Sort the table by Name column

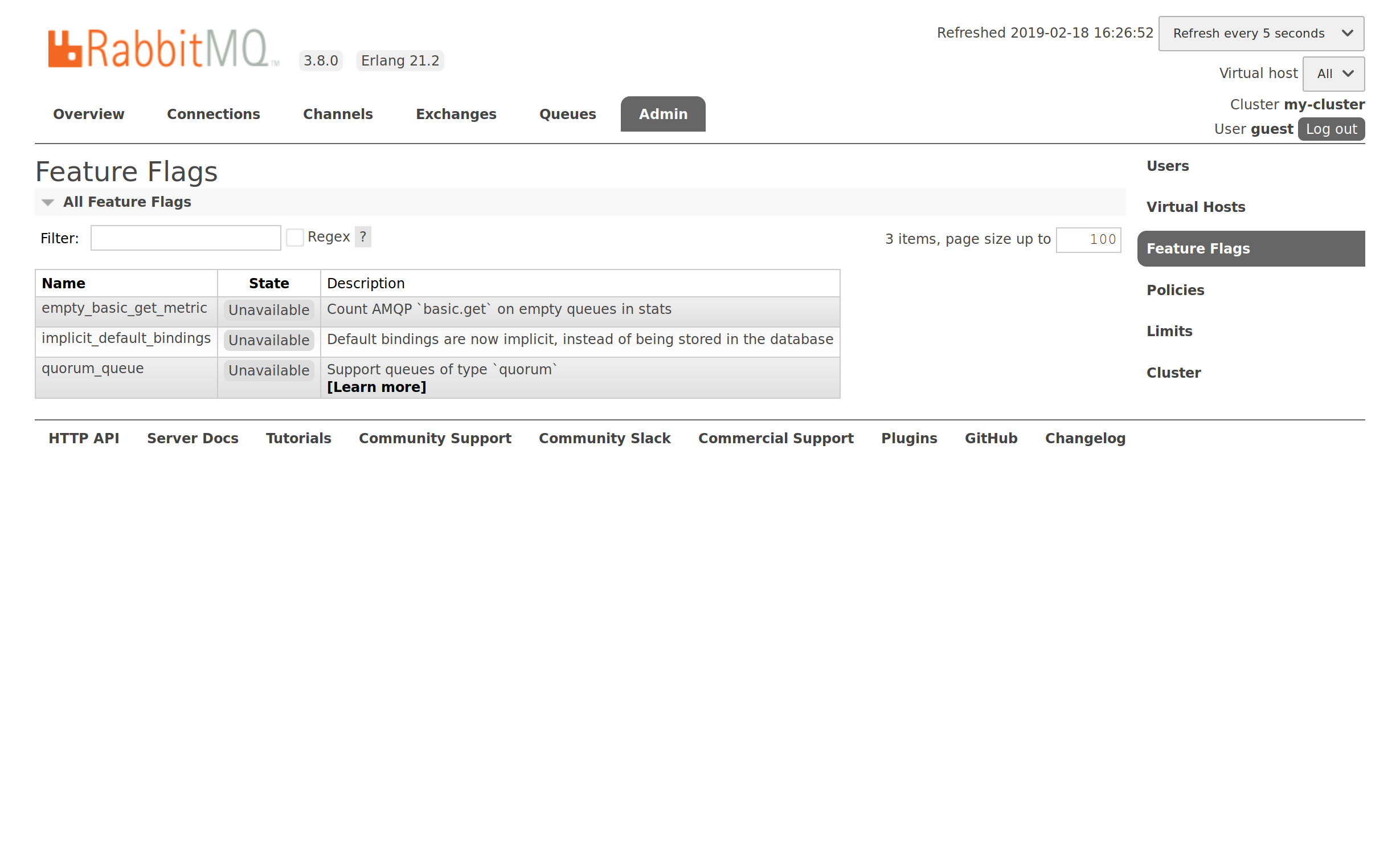[x=63, y=284]
